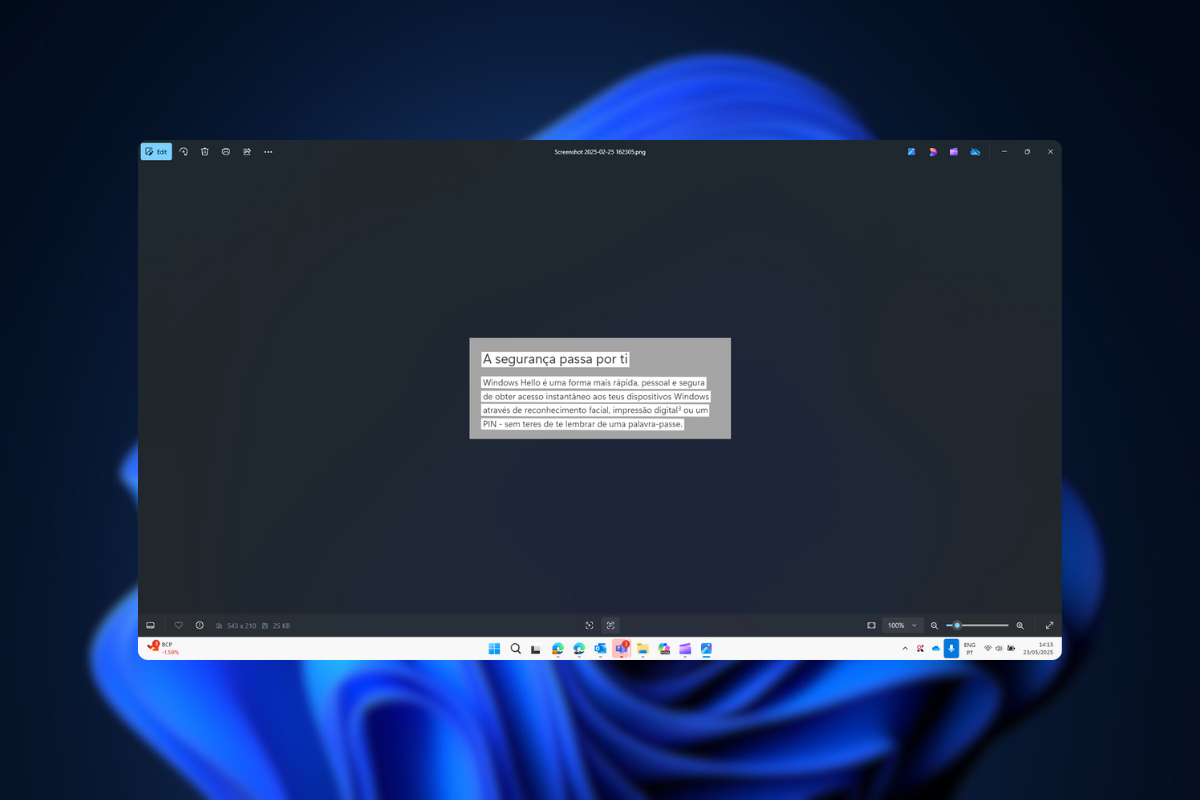Open Outlook from the taskbar
Screen dimensions: 1200x800
click(600, 649)
